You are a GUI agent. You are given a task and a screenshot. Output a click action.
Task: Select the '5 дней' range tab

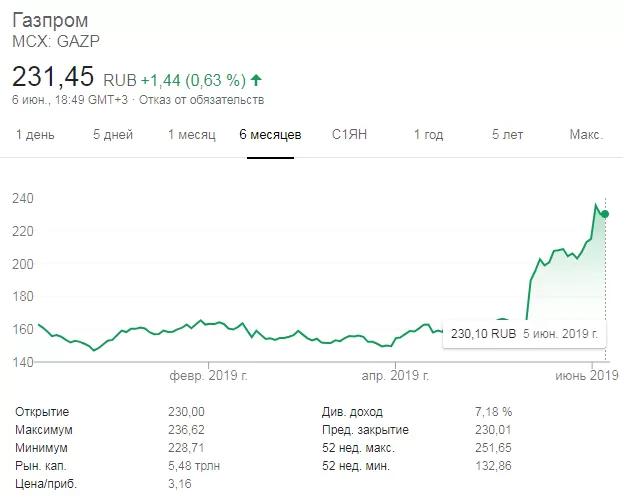click(x=113, y=135)
